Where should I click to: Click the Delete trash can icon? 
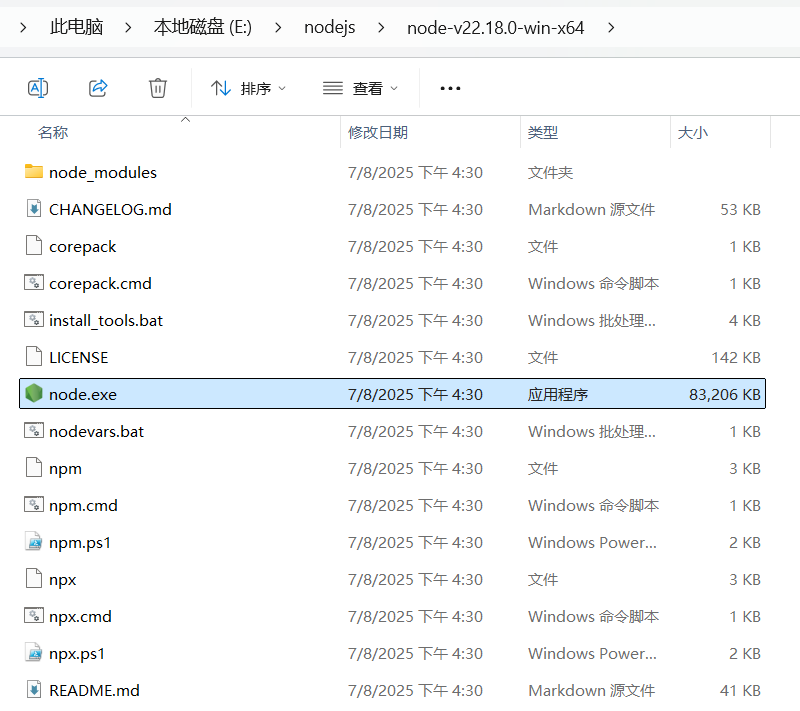tap(158, 88)
